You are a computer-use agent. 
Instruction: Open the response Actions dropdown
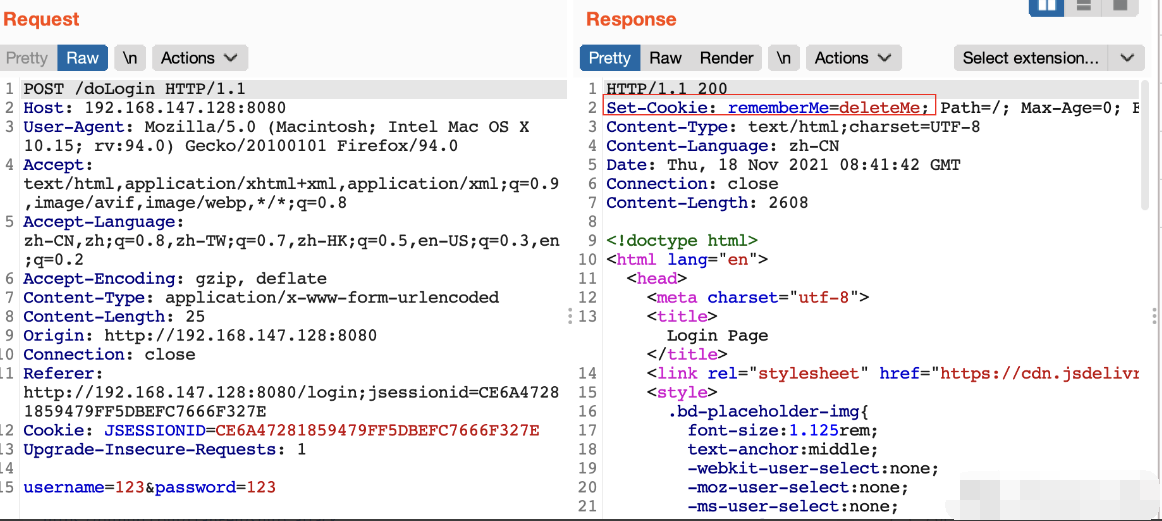click(x=854, y=58)
